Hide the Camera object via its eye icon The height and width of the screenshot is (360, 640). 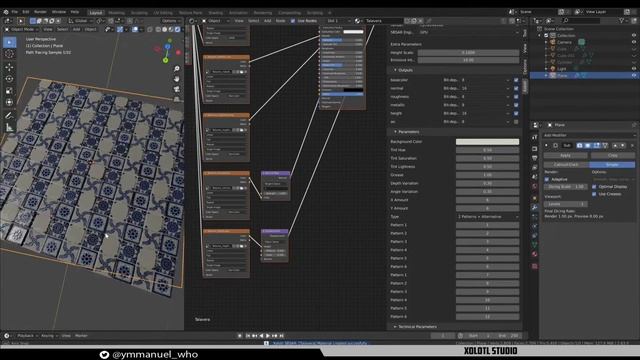[634, 42]
